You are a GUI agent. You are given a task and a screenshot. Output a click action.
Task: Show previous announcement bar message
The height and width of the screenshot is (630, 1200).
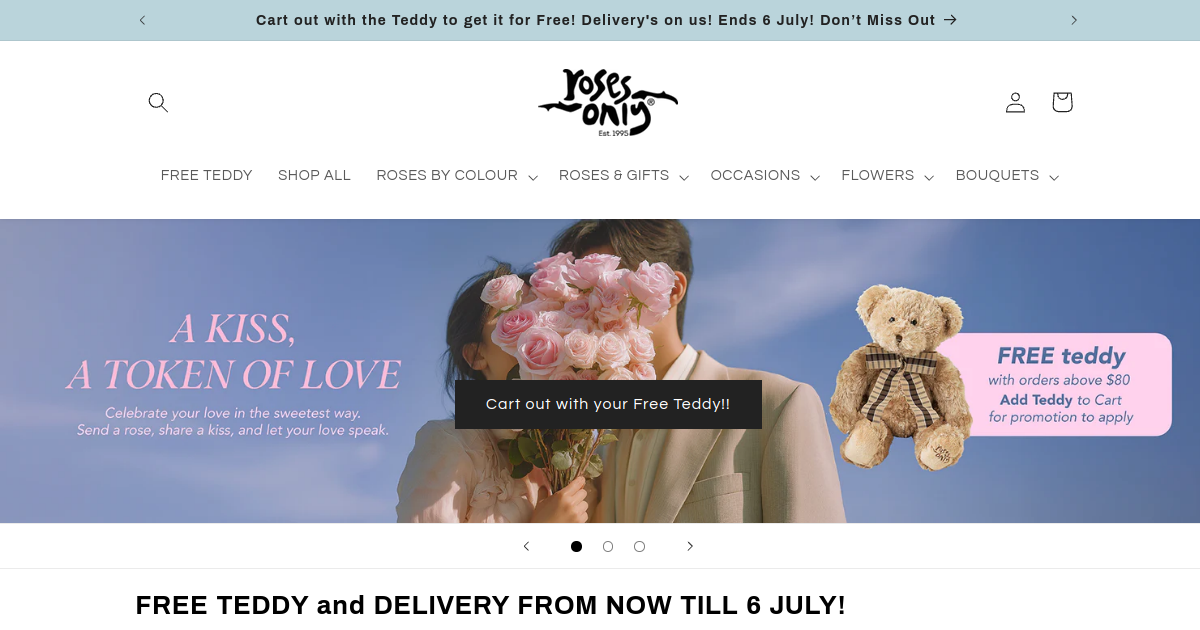142,20
